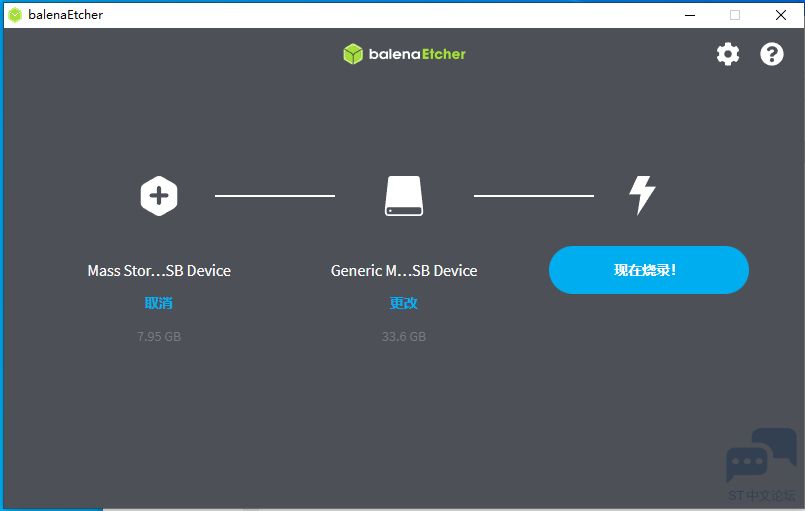Cancel the source selection via 取消

[x=159, y=303]
